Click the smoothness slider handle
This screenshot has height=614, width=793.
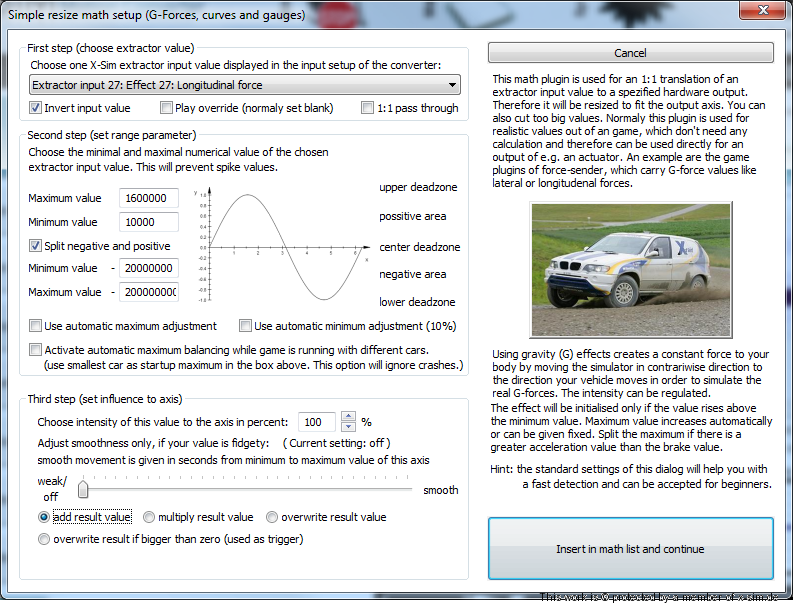tap(83, 489)
